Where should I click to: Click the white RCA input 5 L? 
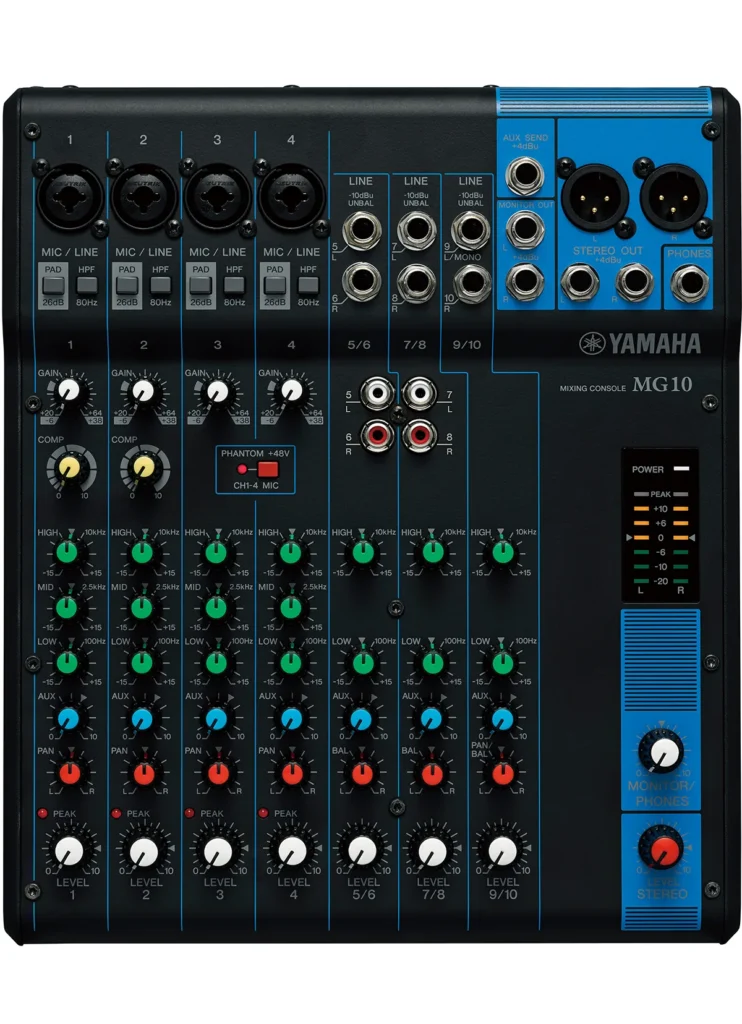click(x=378, y=394)
